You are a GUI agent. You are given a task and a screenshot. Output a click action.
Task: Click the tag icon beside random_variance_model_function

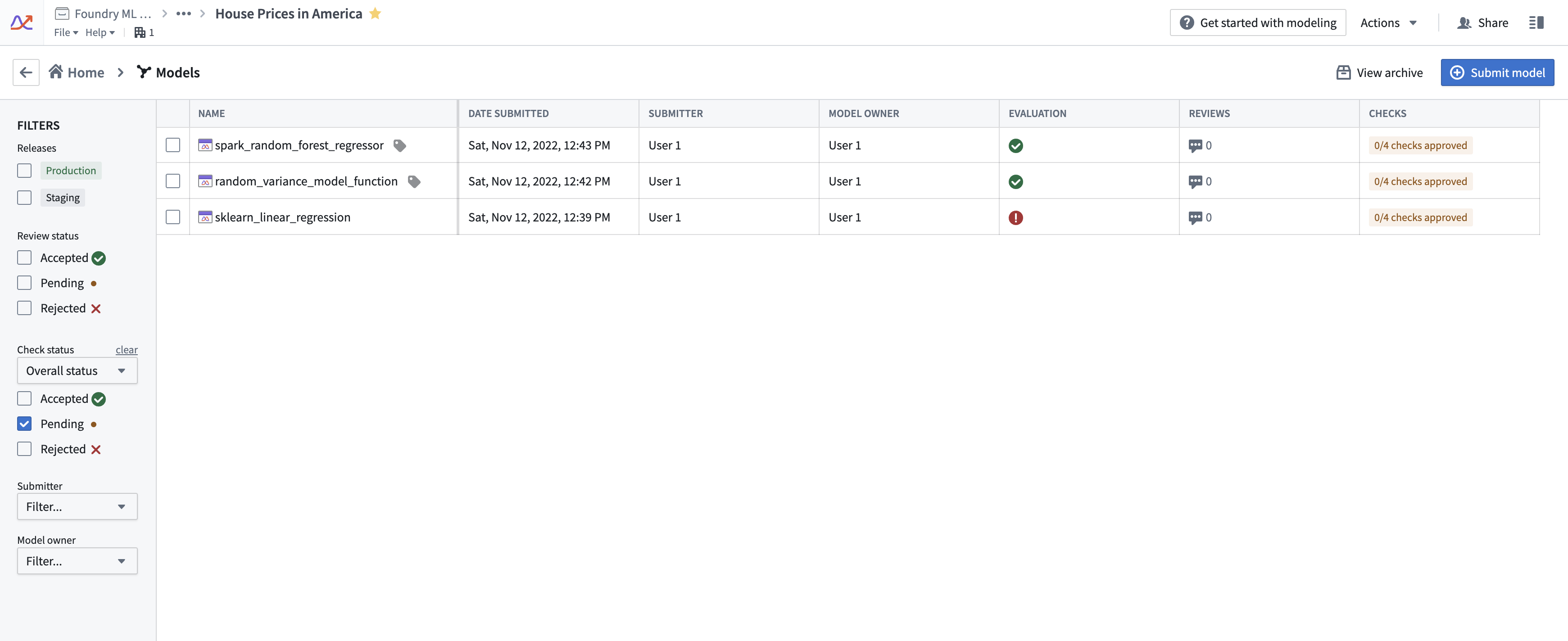[414, 181]
